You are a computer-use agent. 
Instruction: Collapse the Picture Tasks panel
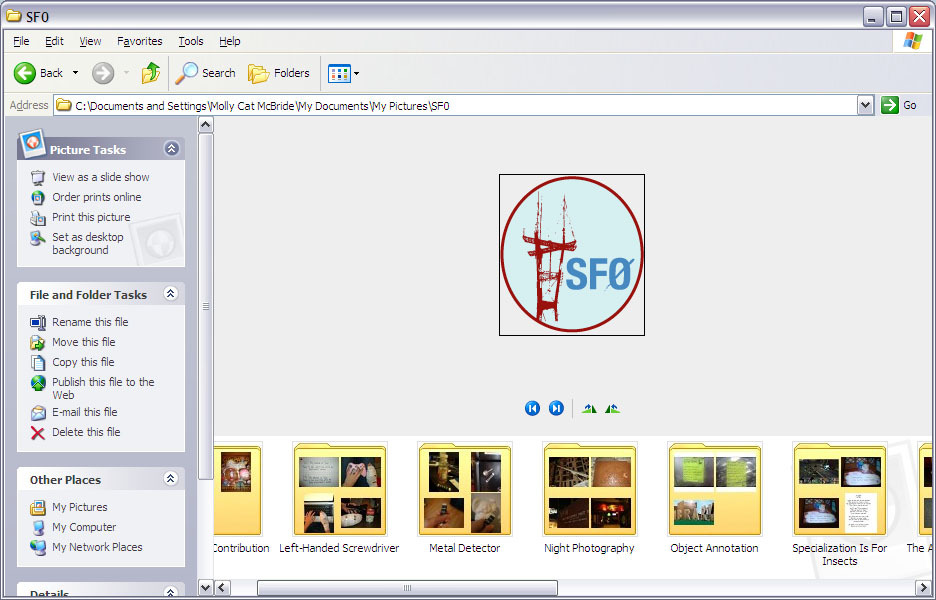[x=171, y=149]
